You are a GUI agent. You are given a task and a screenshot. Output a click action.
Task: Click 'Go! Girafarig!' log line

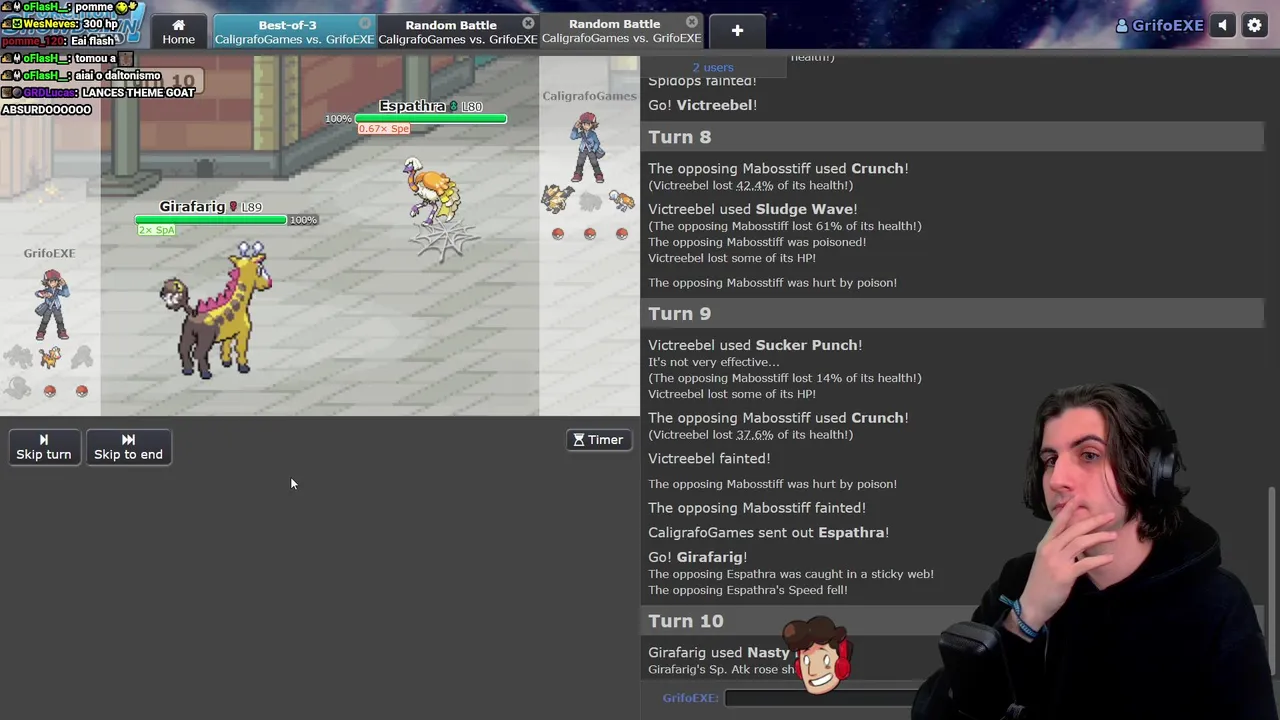698,557
